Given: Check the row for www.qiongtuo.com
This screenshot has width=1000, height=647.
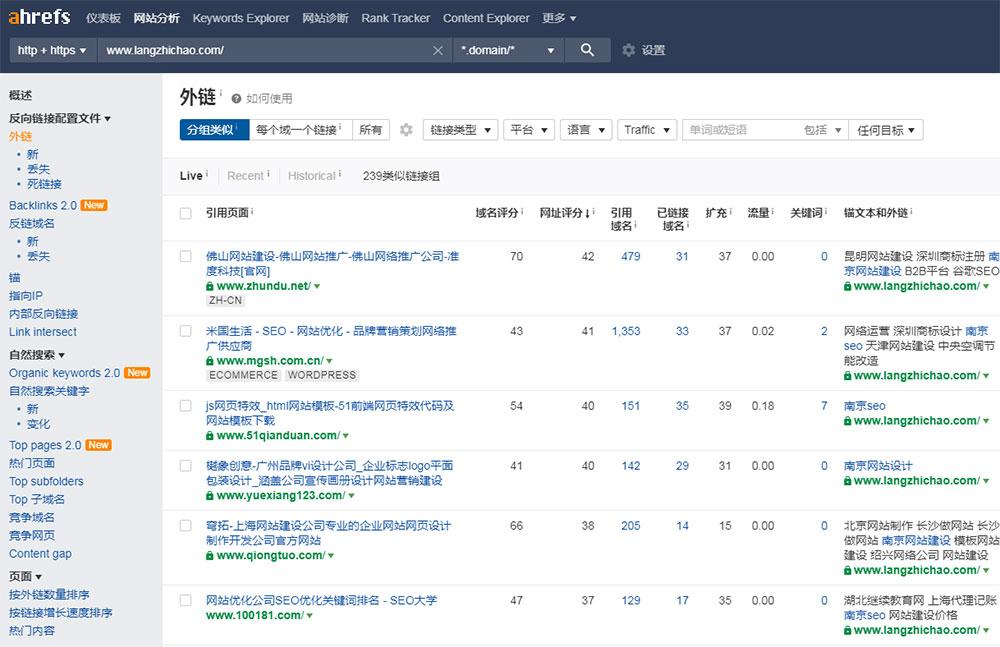Looking at the screenshot, I should pos(186,526).
